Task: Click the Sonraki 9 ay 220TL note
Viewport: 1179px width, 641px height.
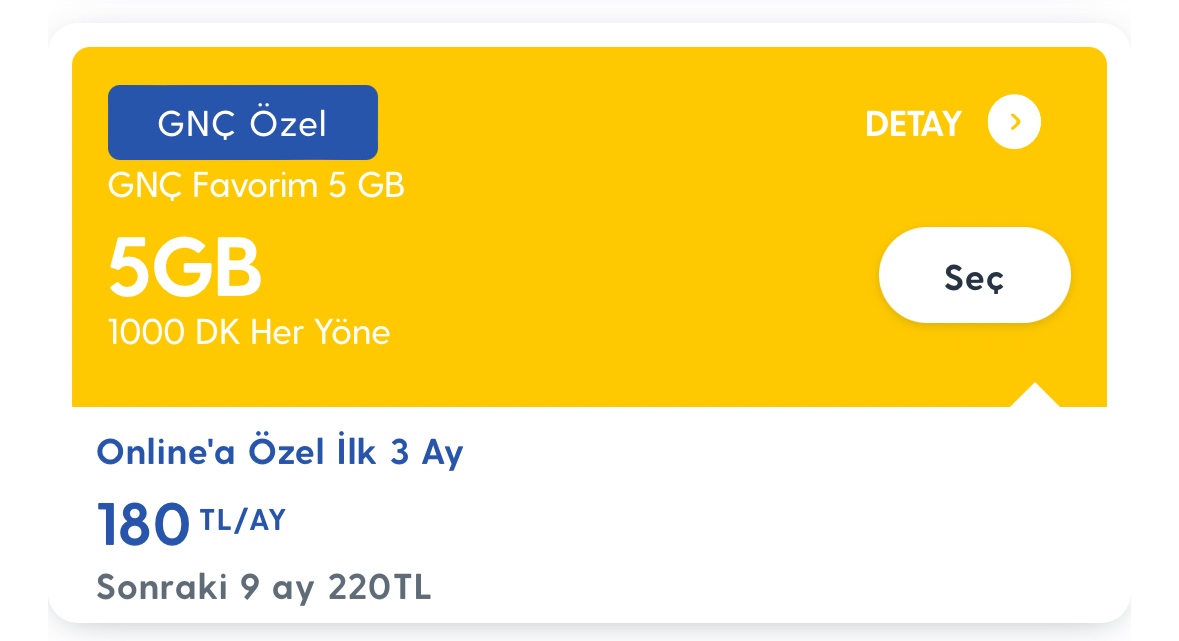Action: 264,588
